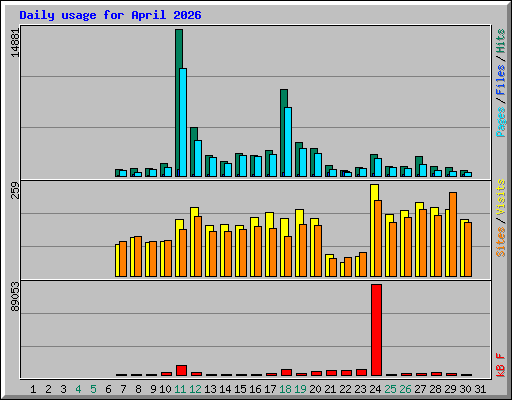Click day label 16 on the x-axis
The image size is (512, 400).
[x=255, y=389]
